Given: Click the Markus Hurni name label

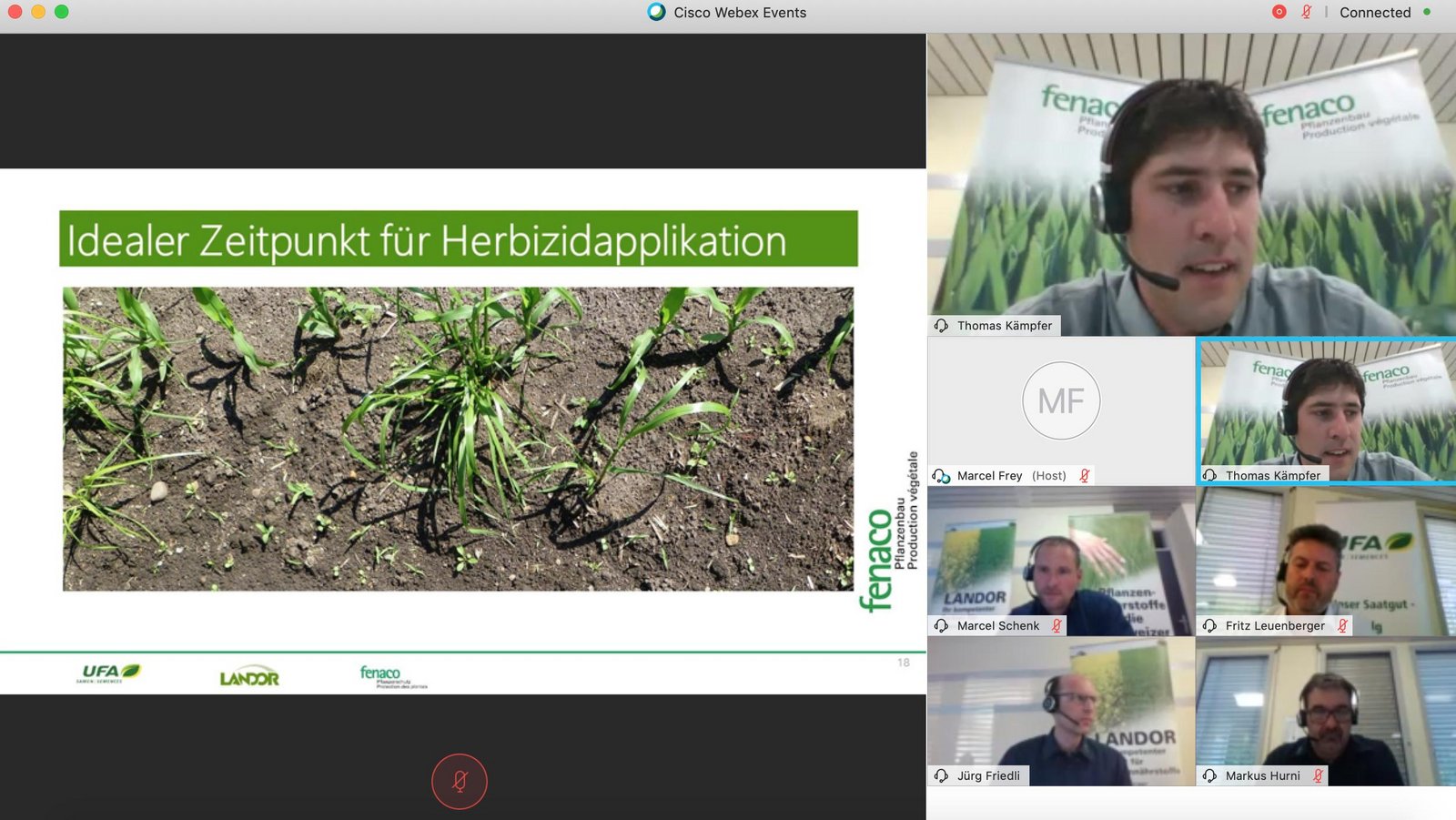Looking at the screenshot, I should [1262, 776].
